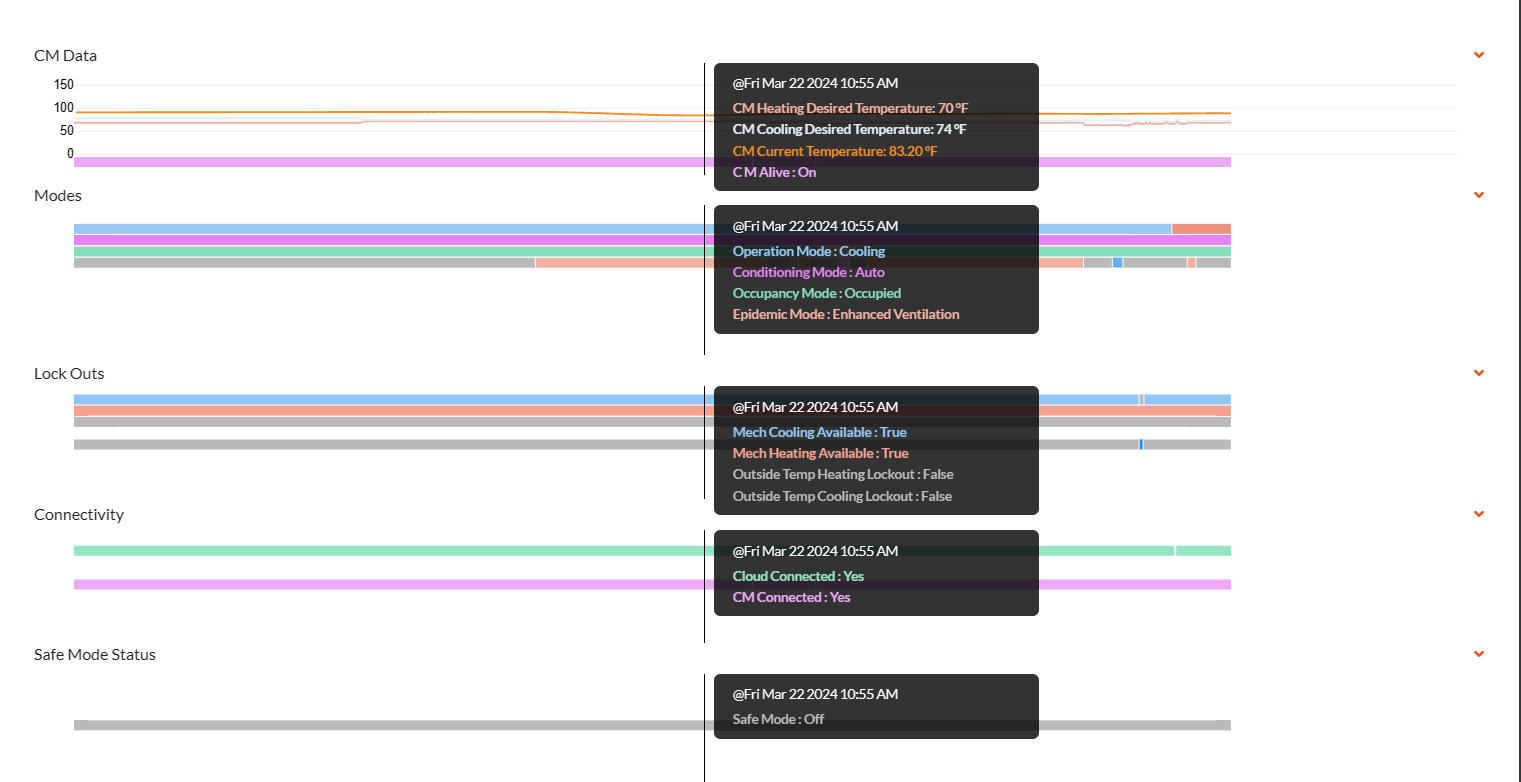This screenshot has width=1521, height=782.
Task: Collapse the CM Data section chevron
Action: click(1479, 55)
